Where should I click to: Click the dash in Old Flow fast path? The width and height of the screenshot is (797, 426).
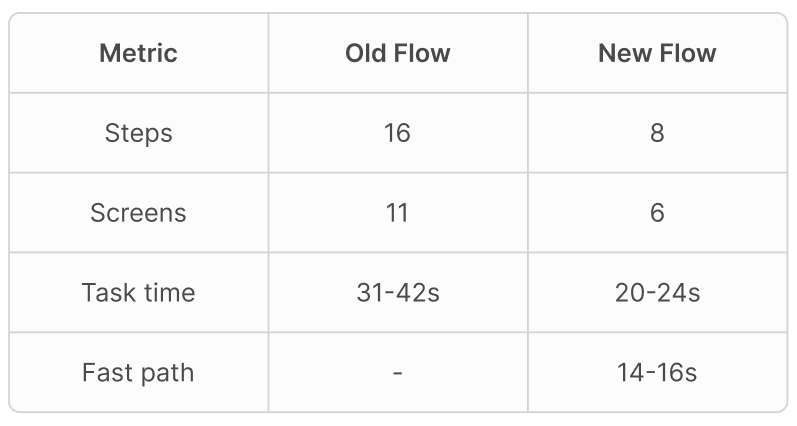397,374
